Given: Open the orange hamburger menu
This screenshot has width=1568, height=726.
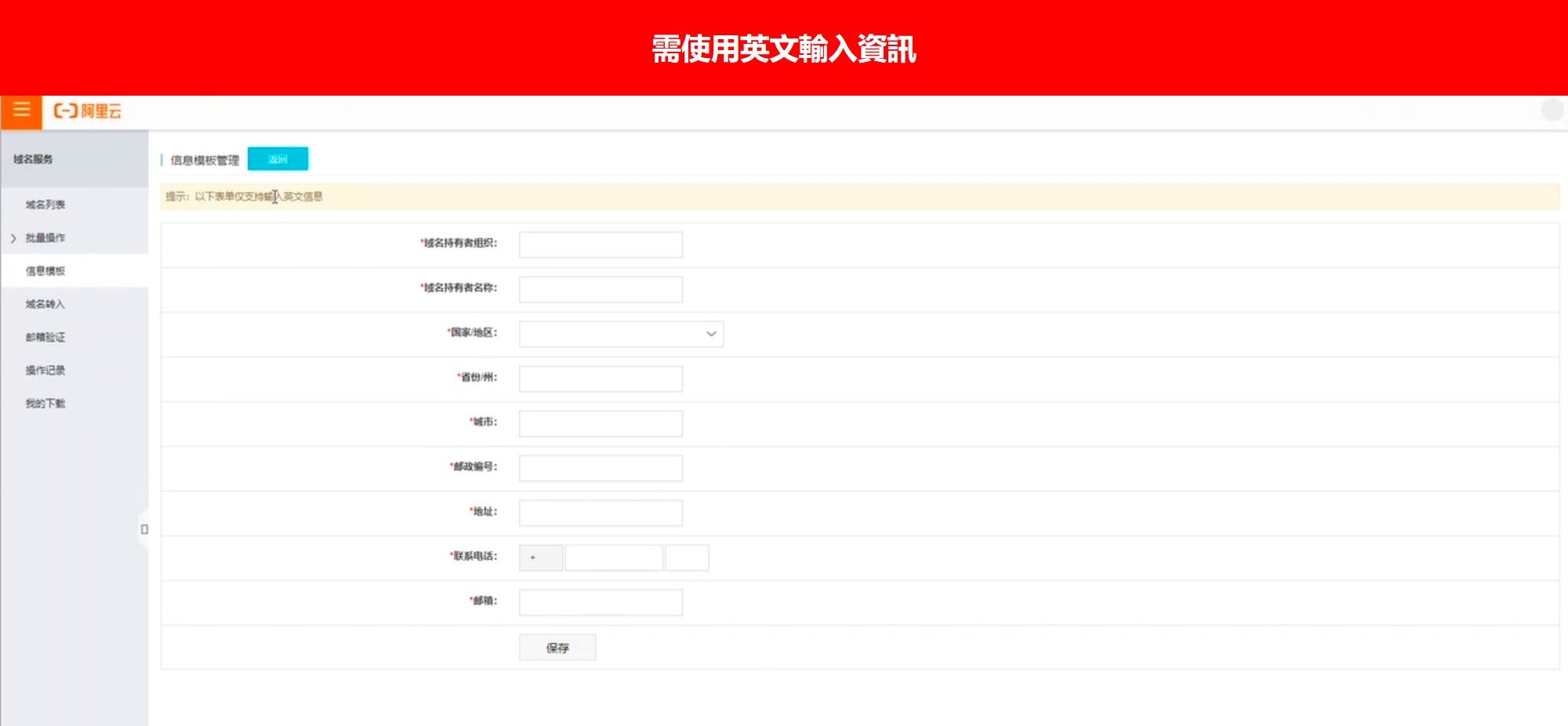Looking at the screenshot, I should point(21,111).
